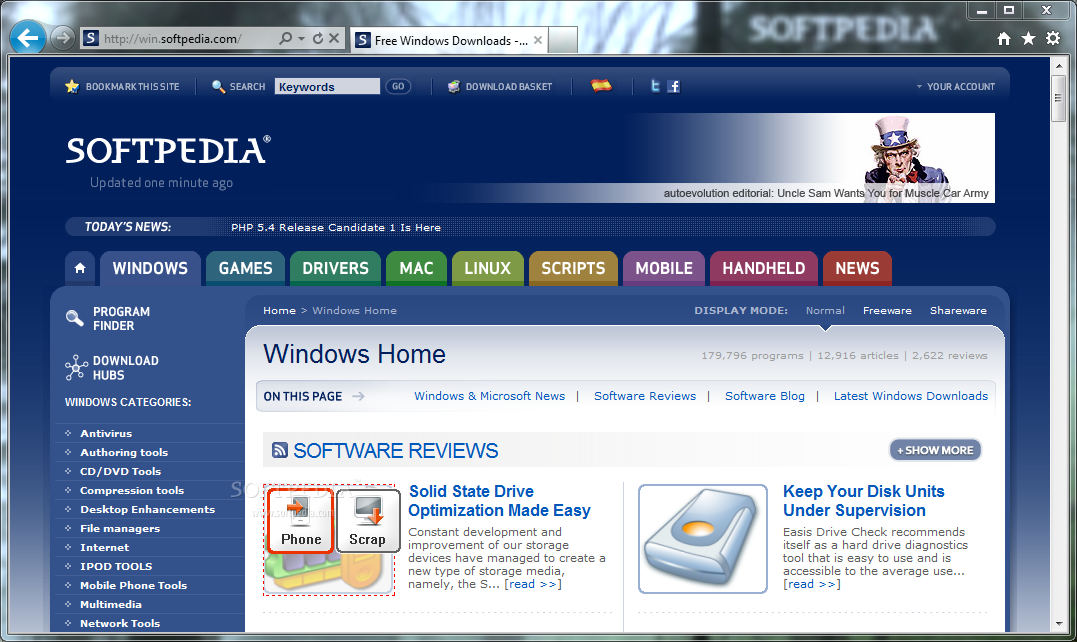The height and width of the screenshot is (642, 1077).
Task: Switch to the NEWS tab
Action: [x=857, y=268]
